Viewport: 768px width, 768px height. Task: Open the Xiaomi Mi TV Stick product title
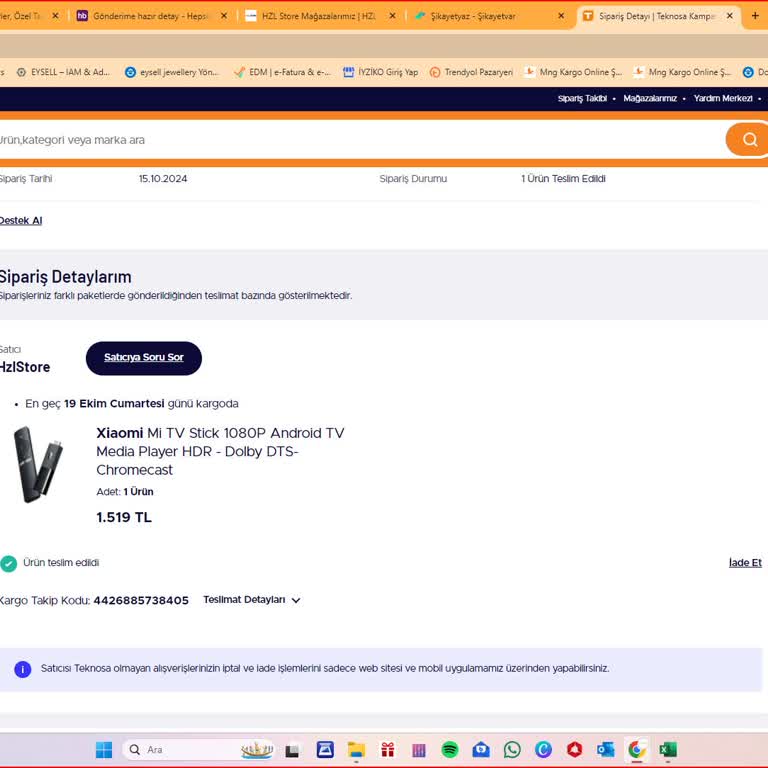[220, 451]
